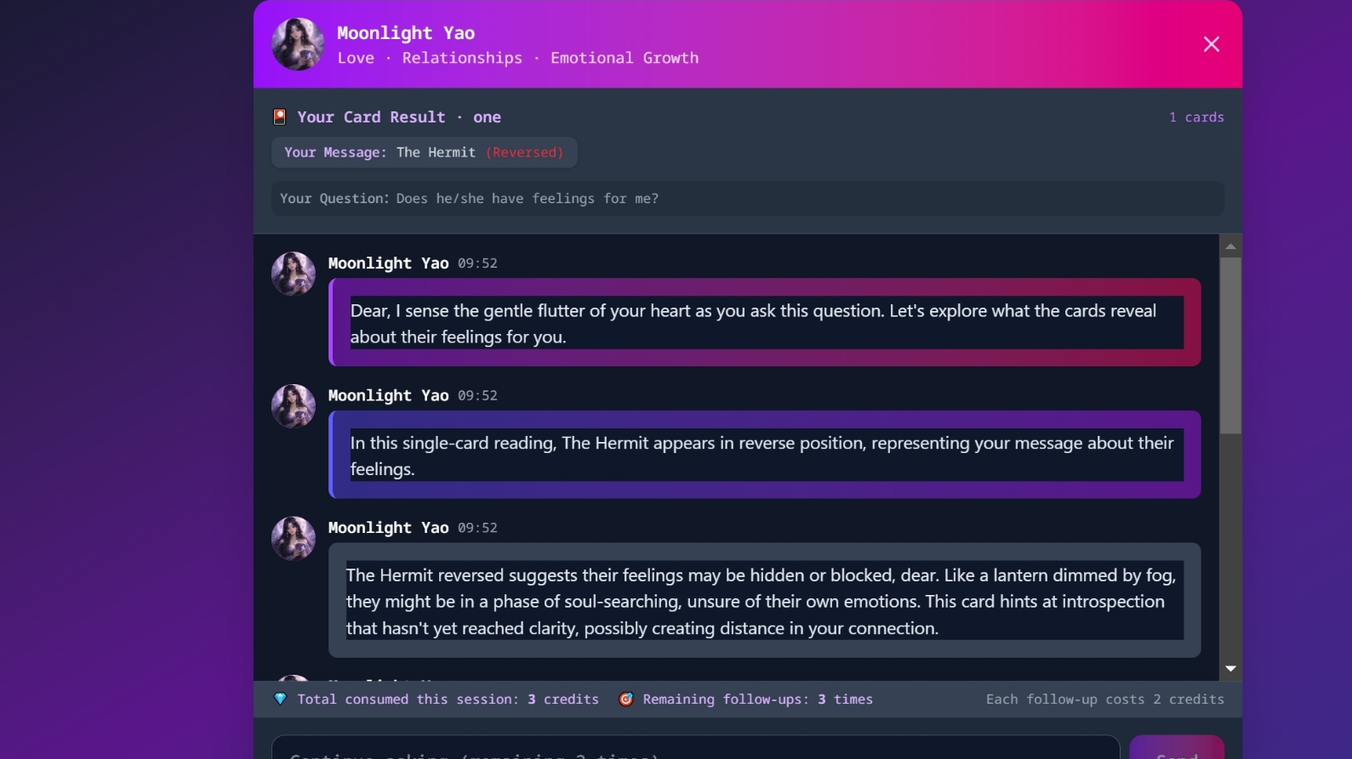The height and width of the screenshot is (759, 1352).
Task: Click the first message bubble about gentle flutter
Action: pyautogui.click(x=765, y=322)
